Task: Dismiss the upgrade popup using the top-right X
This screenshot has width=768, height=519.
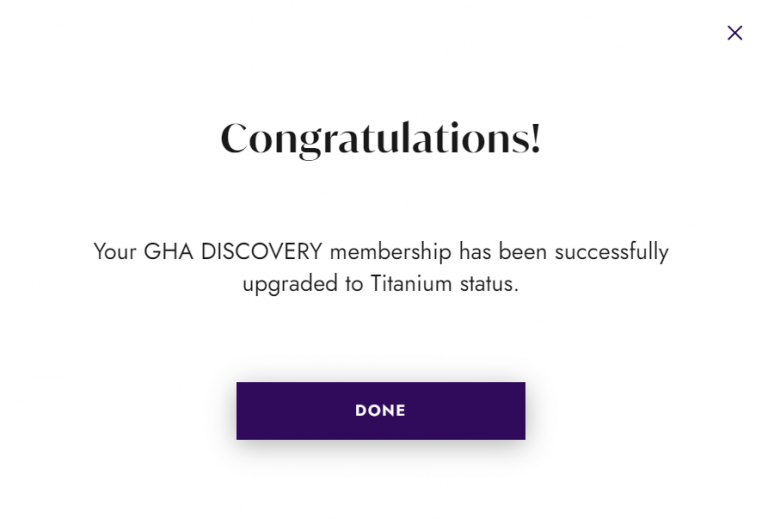Action: pos(735,33)
